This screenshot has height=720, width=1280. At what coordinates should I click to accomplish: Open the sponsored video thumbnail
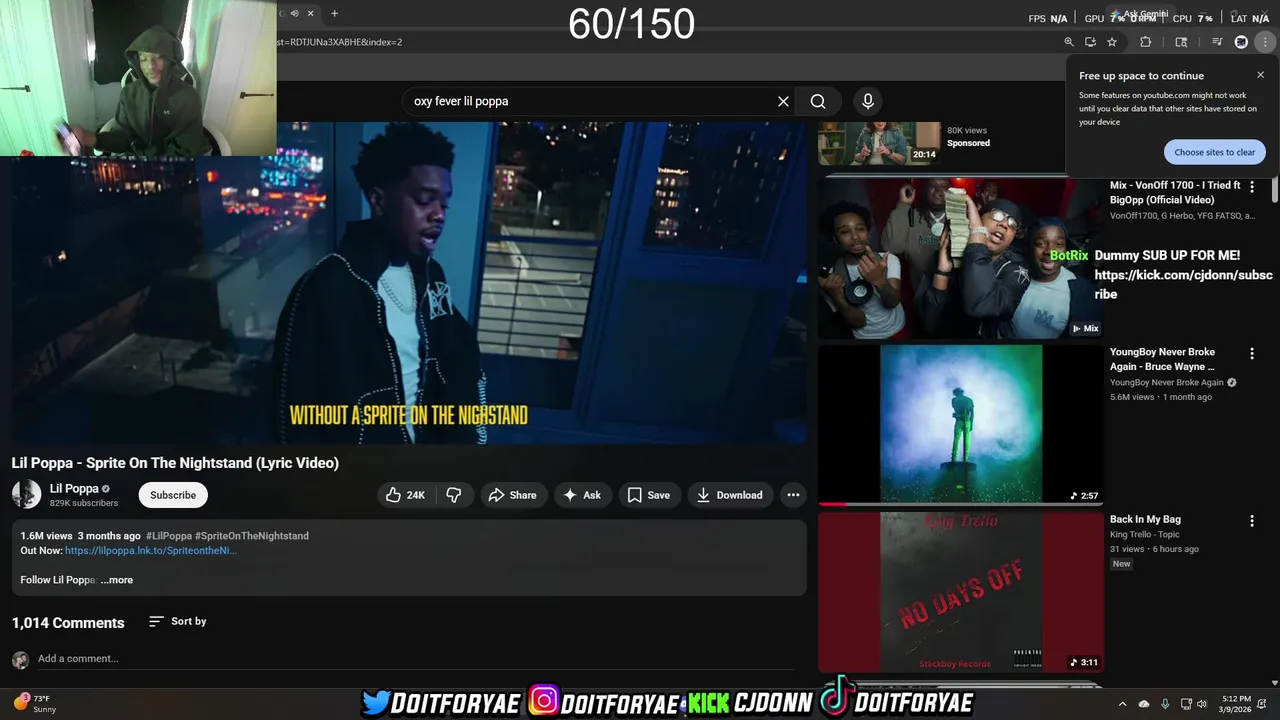[x=879, y=143]
